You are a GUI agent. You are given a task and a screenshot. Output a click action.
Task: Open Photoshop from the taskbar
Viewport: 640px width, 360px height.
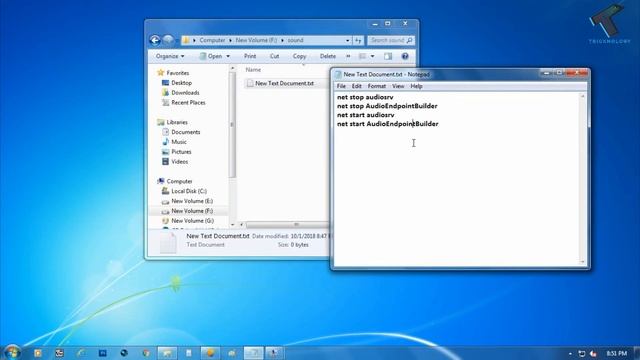(x=102, y=353)
